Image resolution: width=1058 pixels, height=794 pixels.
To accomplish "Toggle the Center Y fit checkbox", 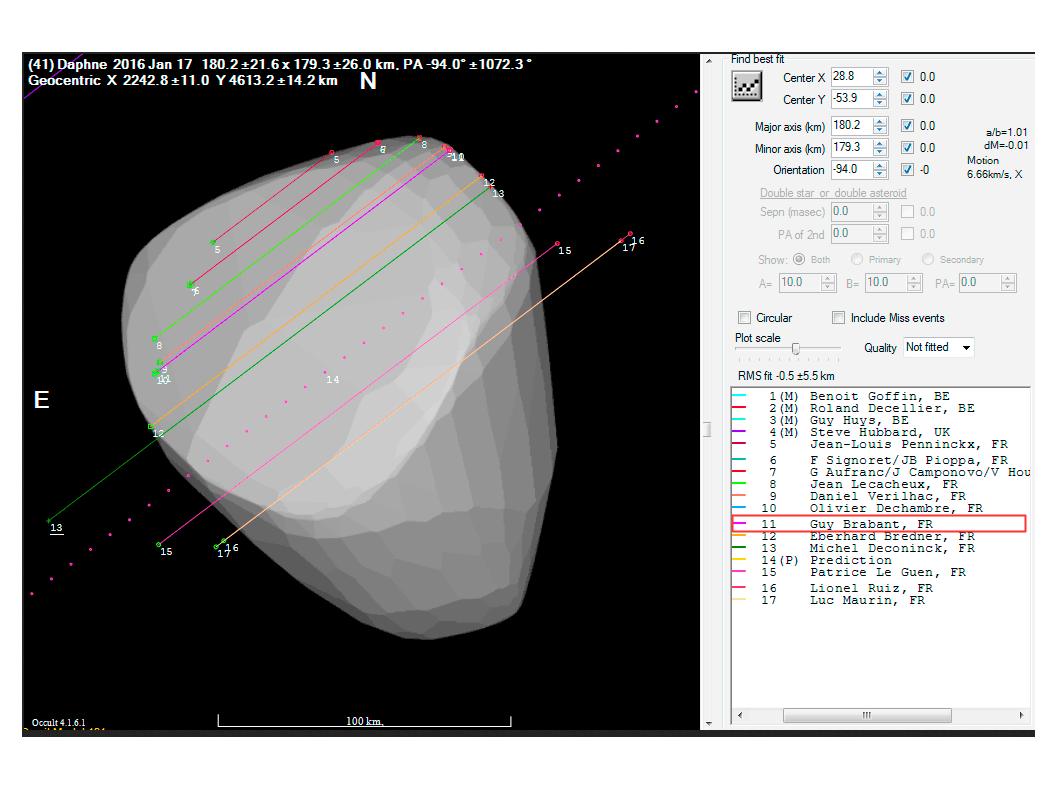I will 908,98.
